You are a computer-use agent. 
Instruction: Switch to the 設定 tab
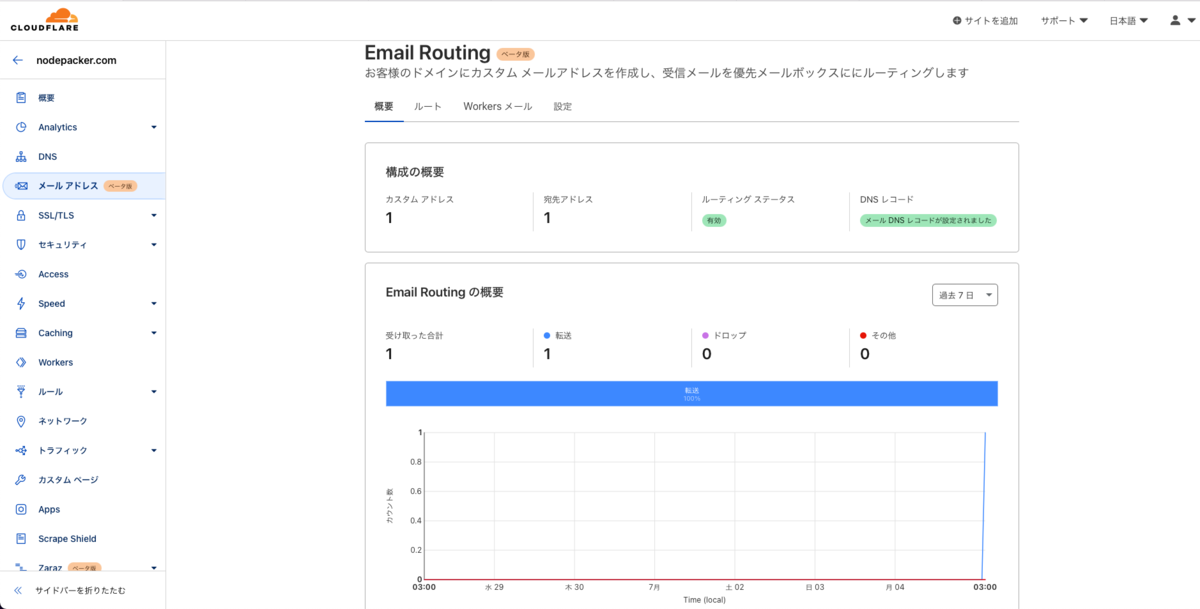click(x=563, y=106)
